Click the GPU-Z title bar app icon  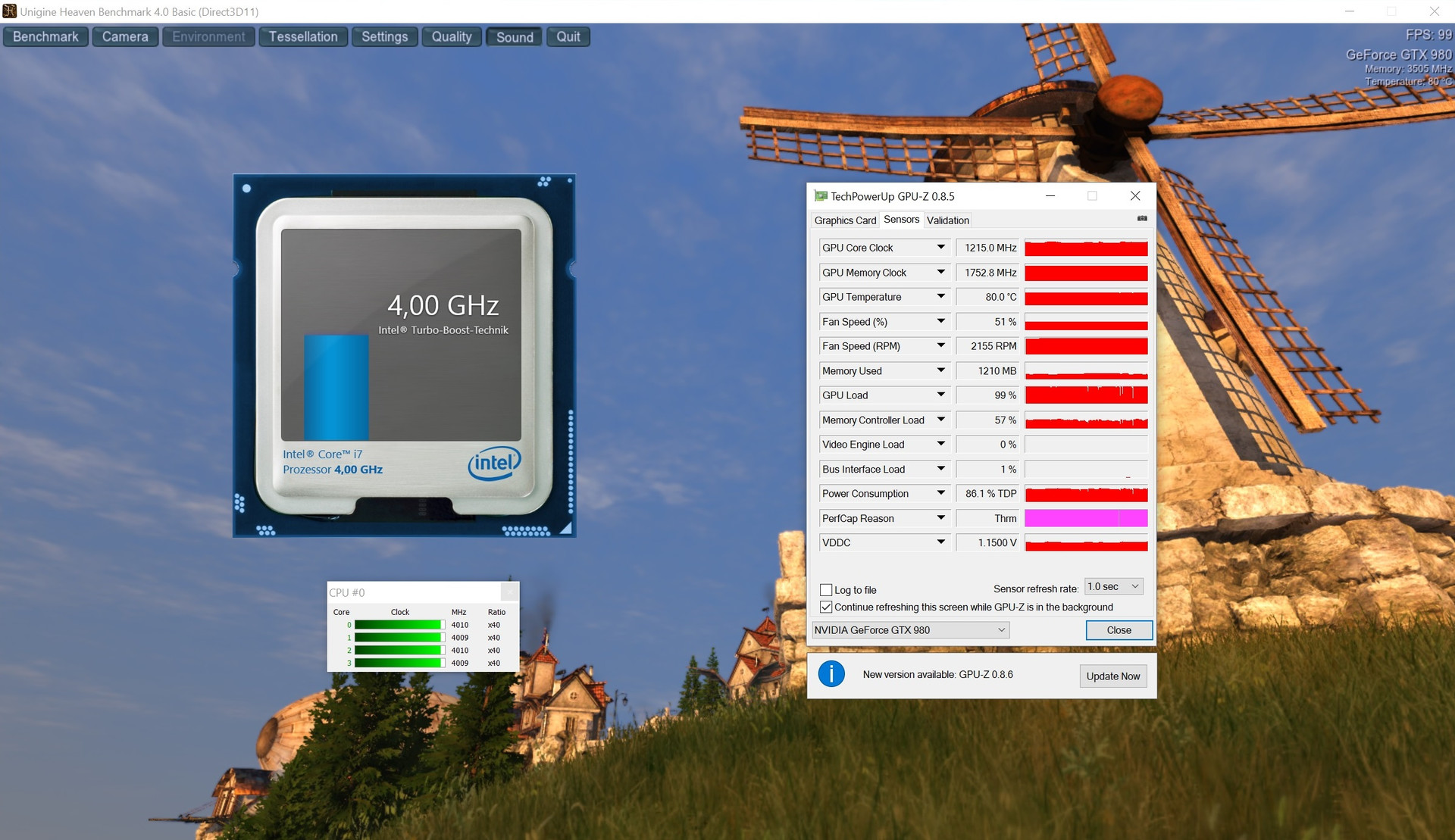click(x=821, y=196)
